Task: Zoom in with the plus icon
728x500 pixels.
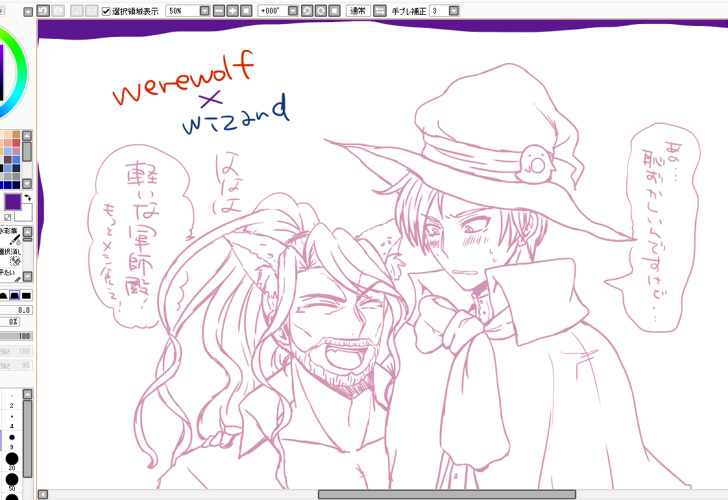Action: pos(233,11)
